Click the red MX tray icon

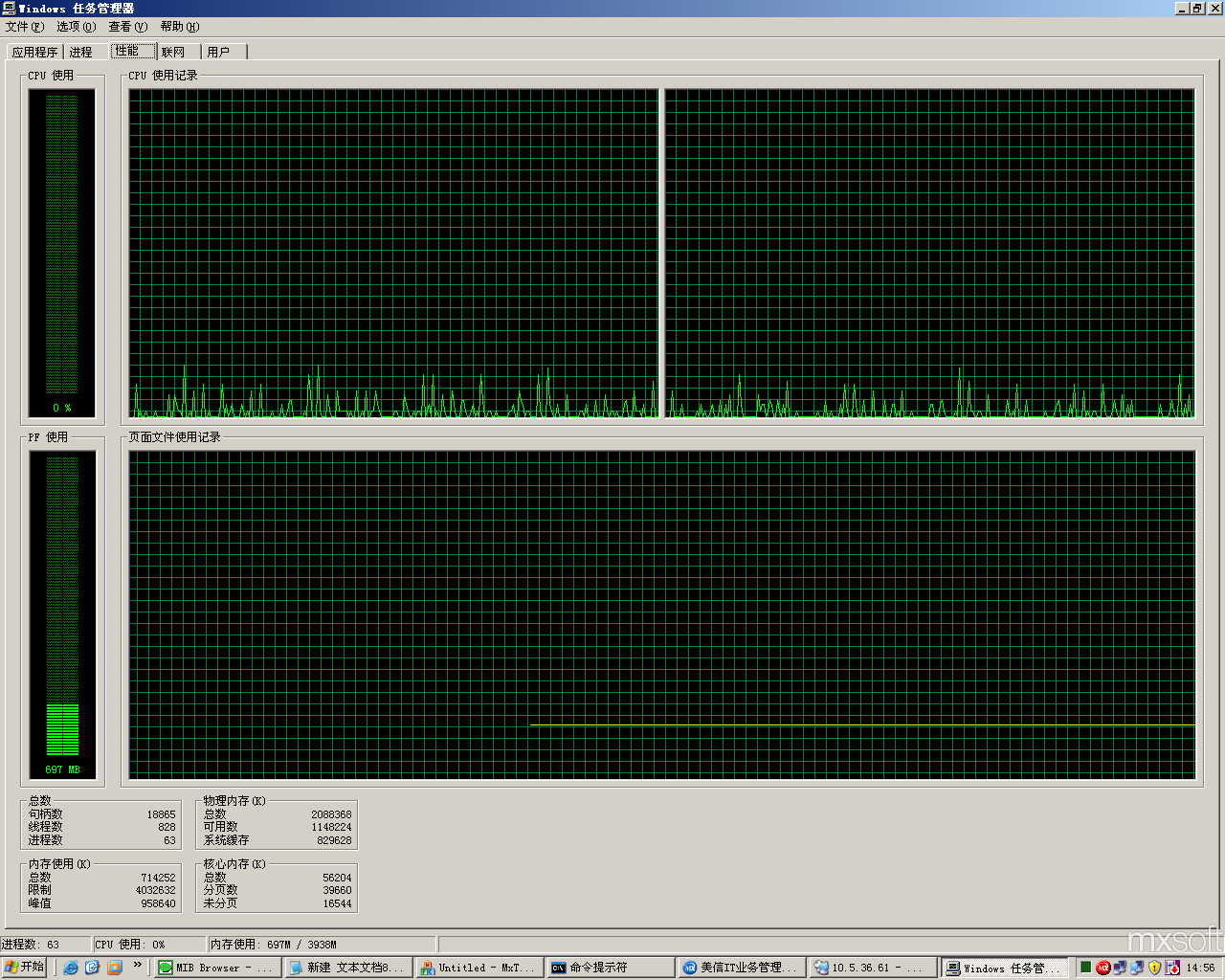tap(1102, 968)
